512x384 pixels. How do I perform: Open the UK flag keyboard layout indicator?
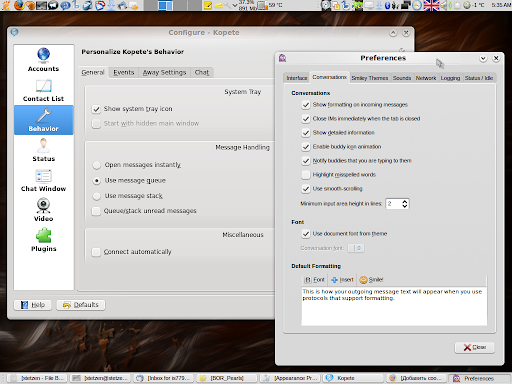coord(431,5)
